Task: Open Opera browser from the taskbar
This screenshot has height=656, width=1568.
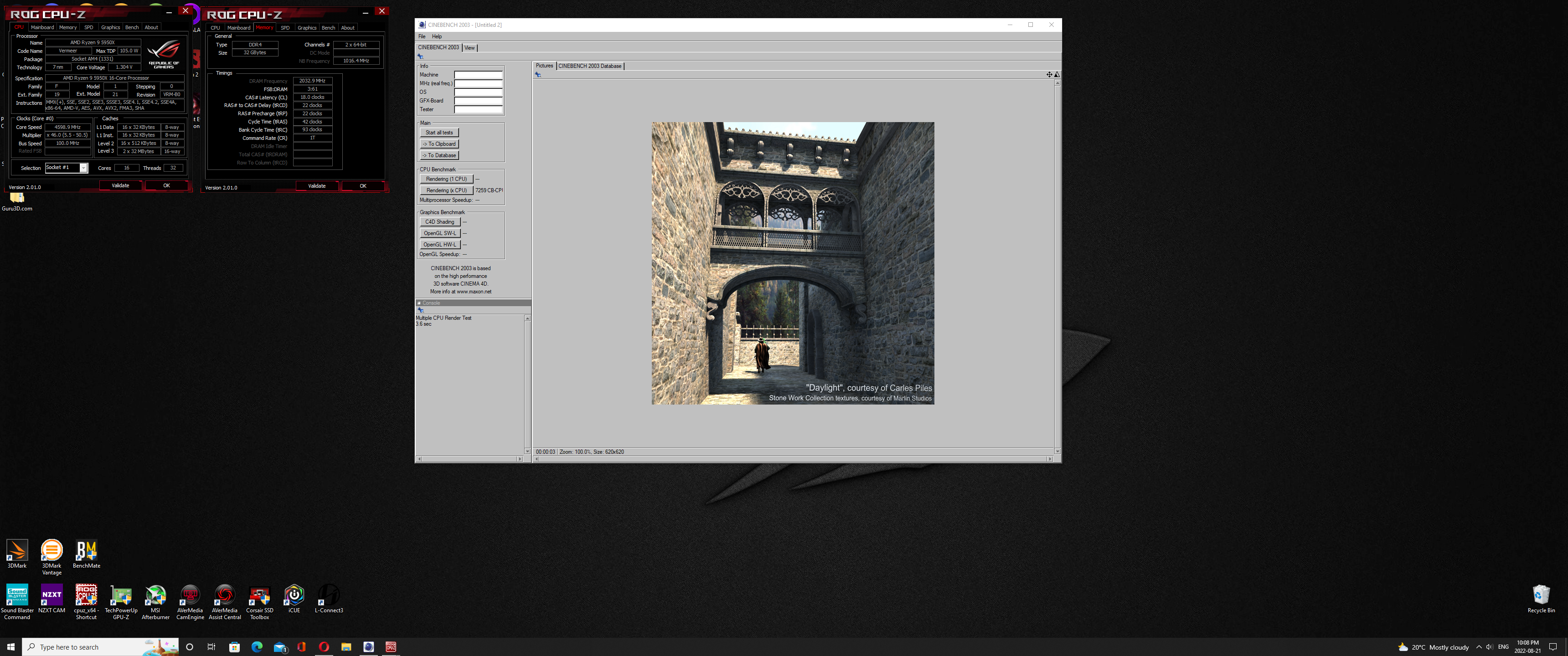Action: pyautogui.click(x=324, y=647)
